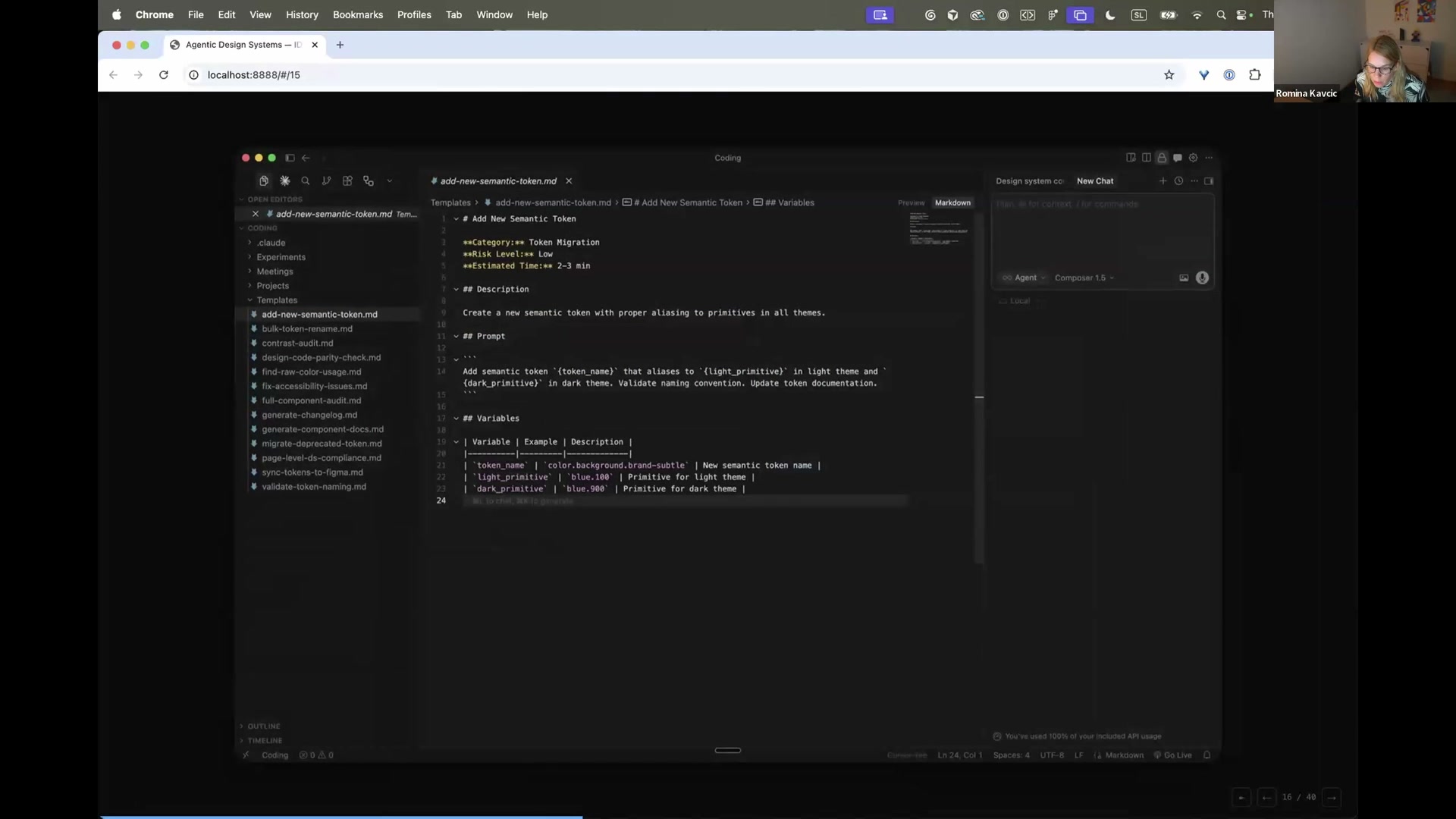The image size is (1456, 819).
Task: Open the Agent mode dropdown
Action: (1025, 278)
